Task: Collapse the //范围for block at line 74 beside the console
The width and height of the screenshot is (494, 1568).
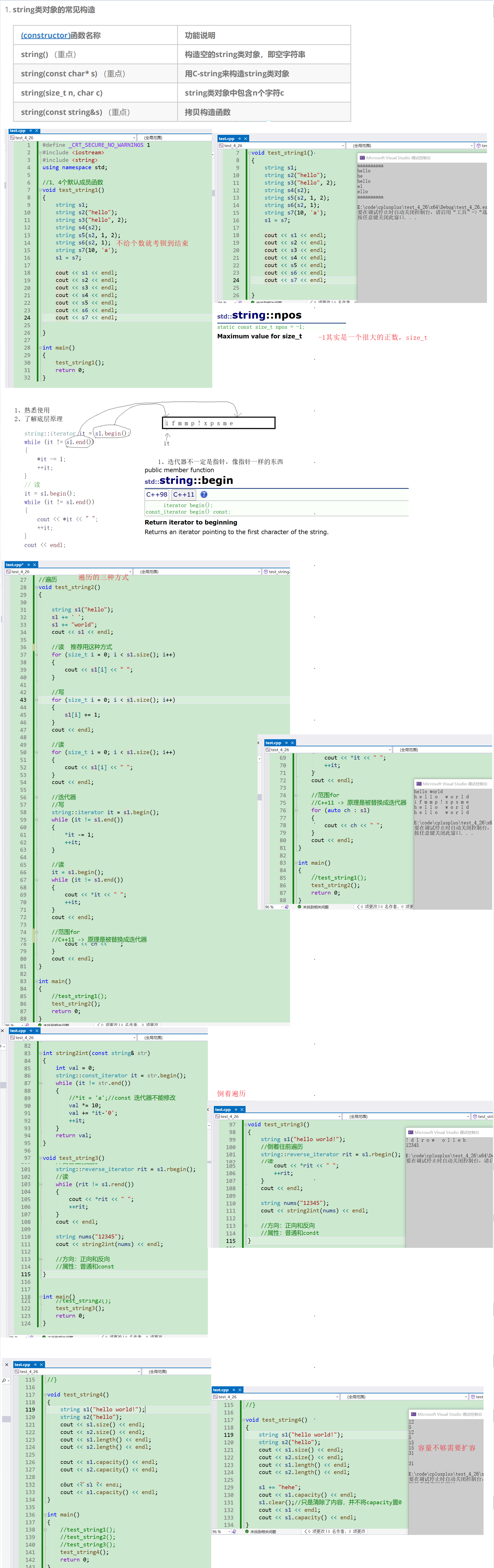Action: pyautogui.click(x=296, y=795)
